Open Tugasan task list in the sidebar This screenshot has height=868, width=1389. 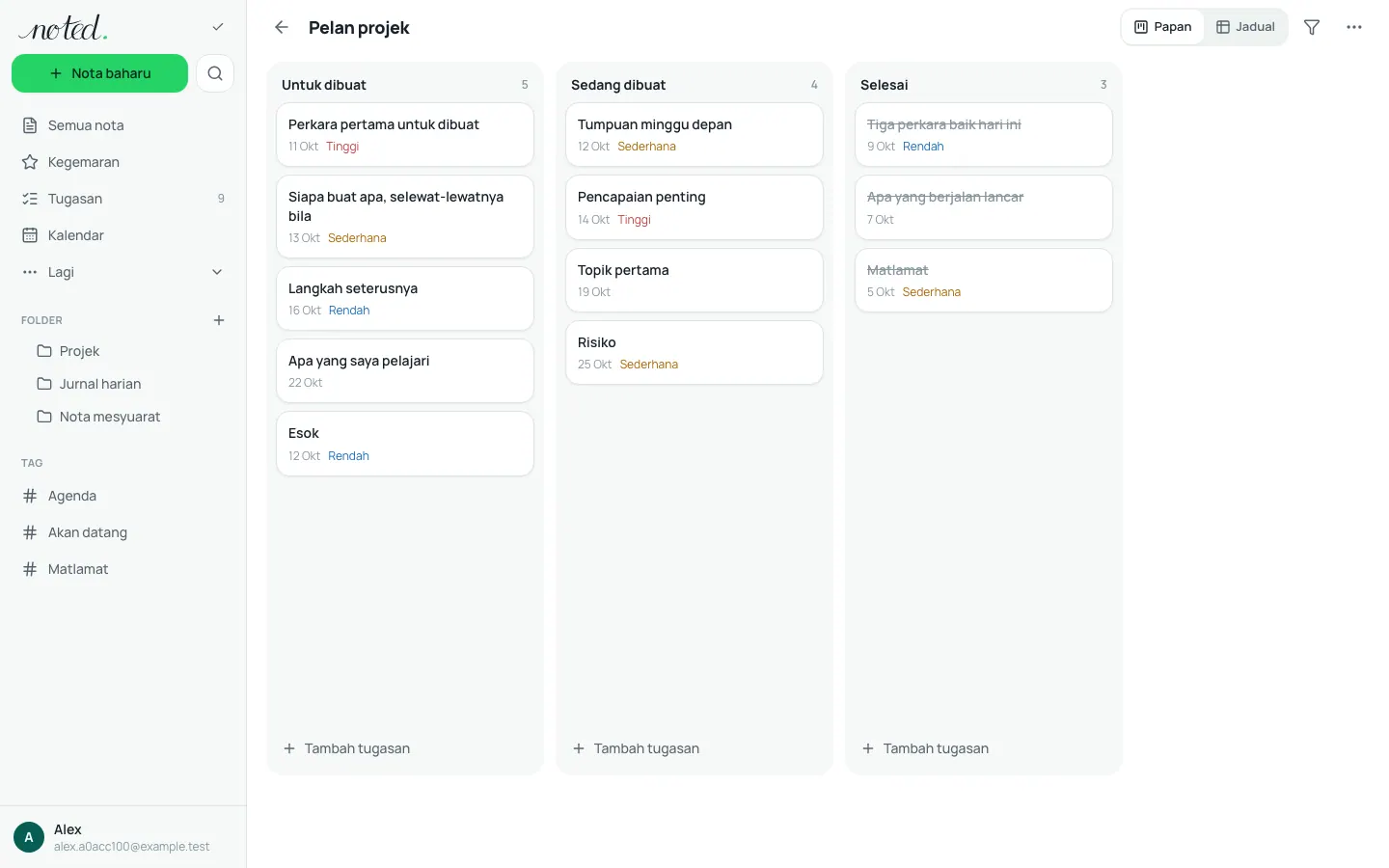(x=123, y=199)
